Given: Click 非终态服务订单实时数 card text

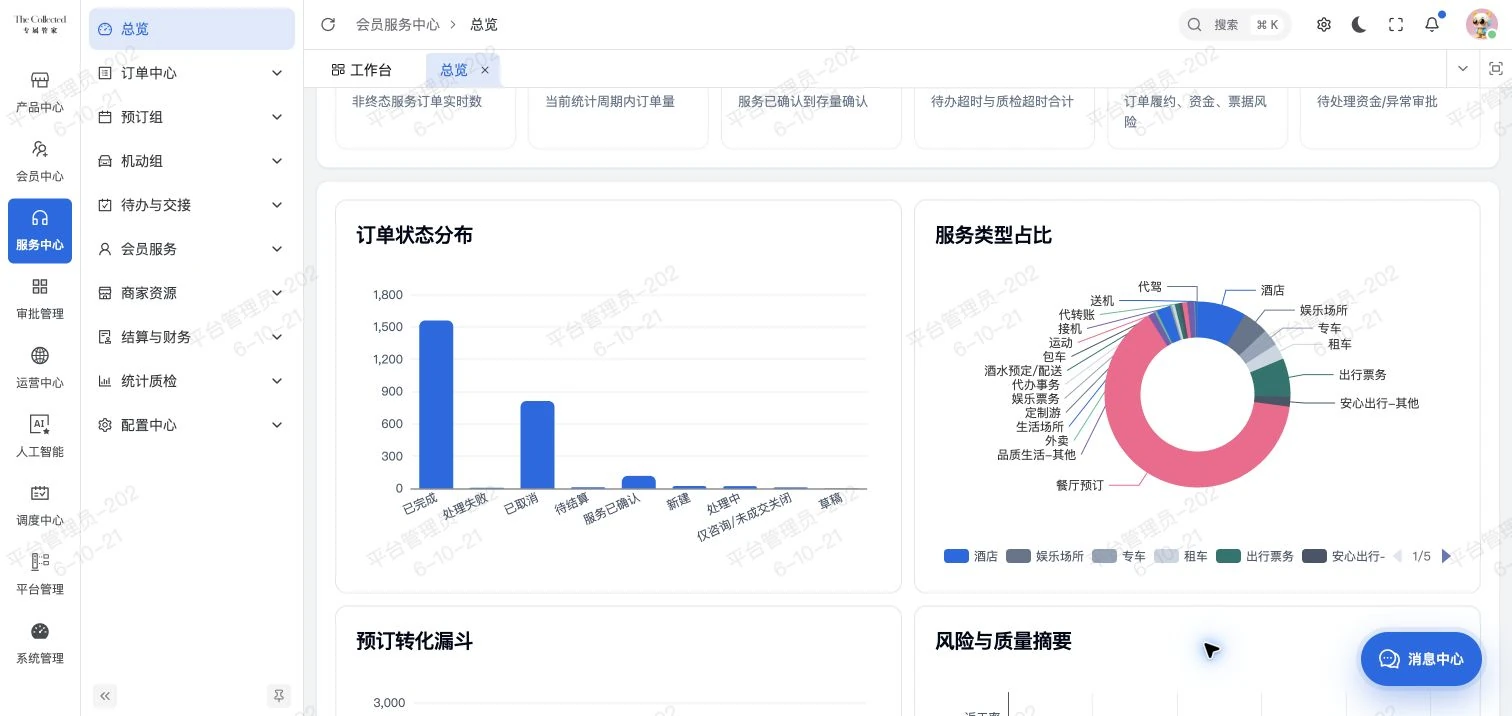Looking at the screenshot, I should [417, 101].
